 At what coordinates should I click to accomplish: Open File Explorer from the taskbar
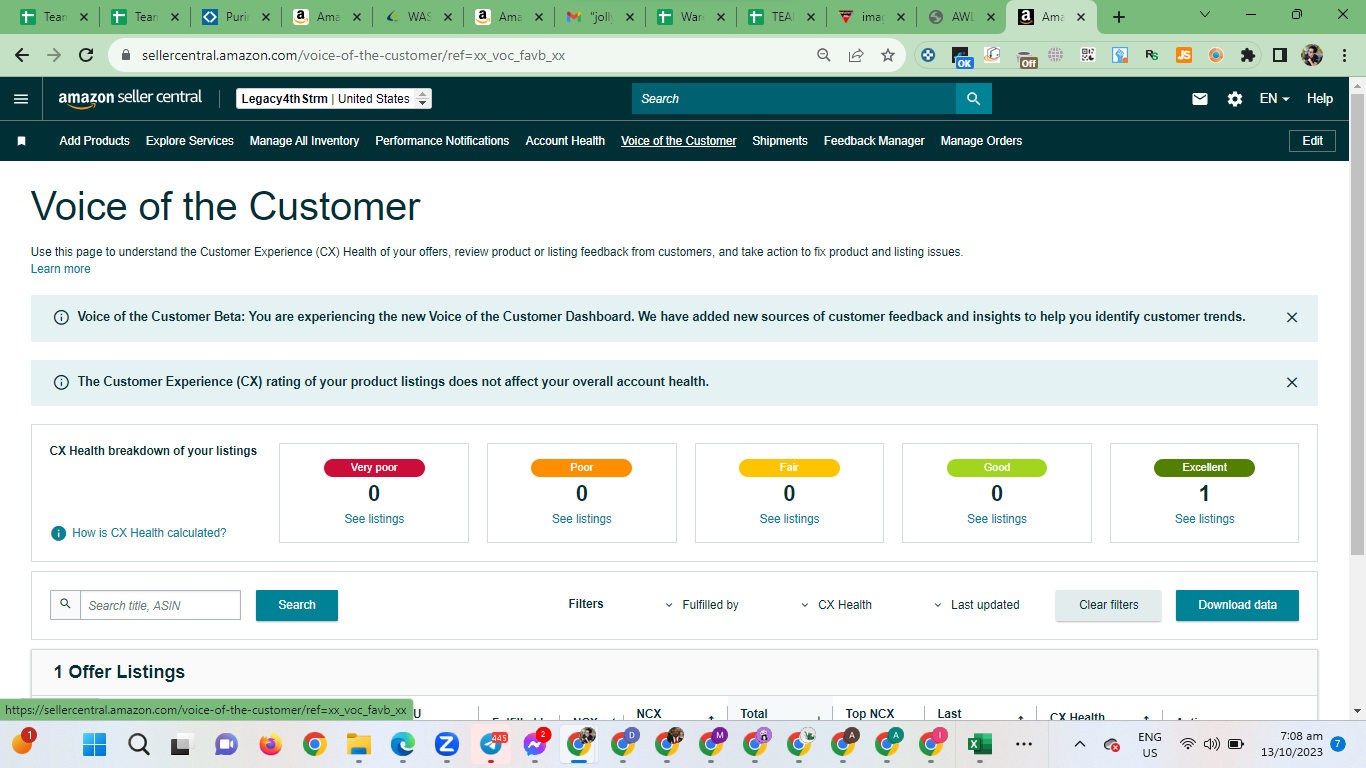pos(358,744)
